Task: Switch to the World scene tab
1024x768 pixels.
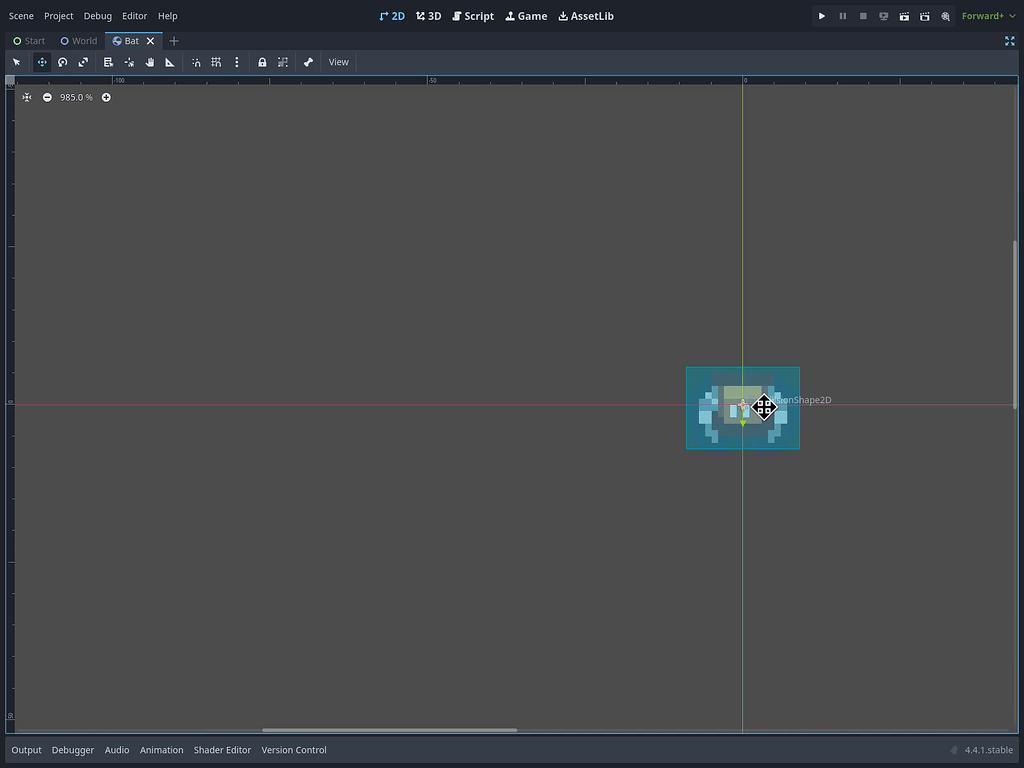Action: tap(79, 41)
